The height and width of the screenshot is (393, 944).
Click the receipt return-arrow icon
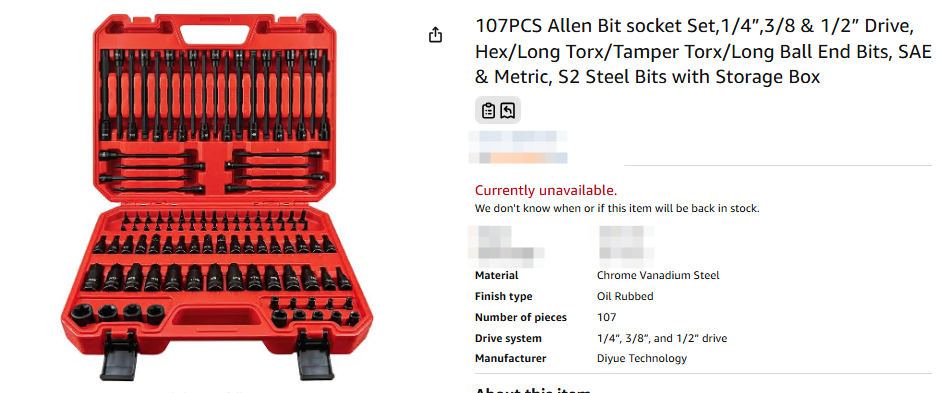[x=508, y=111]
